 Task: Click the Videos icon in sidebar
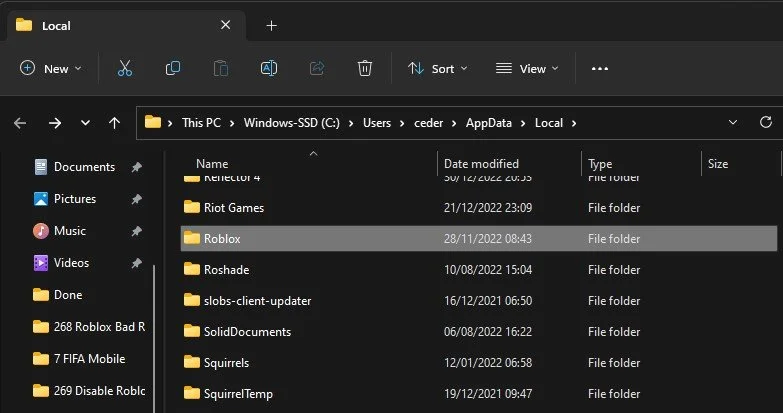[x=41, y=263]
